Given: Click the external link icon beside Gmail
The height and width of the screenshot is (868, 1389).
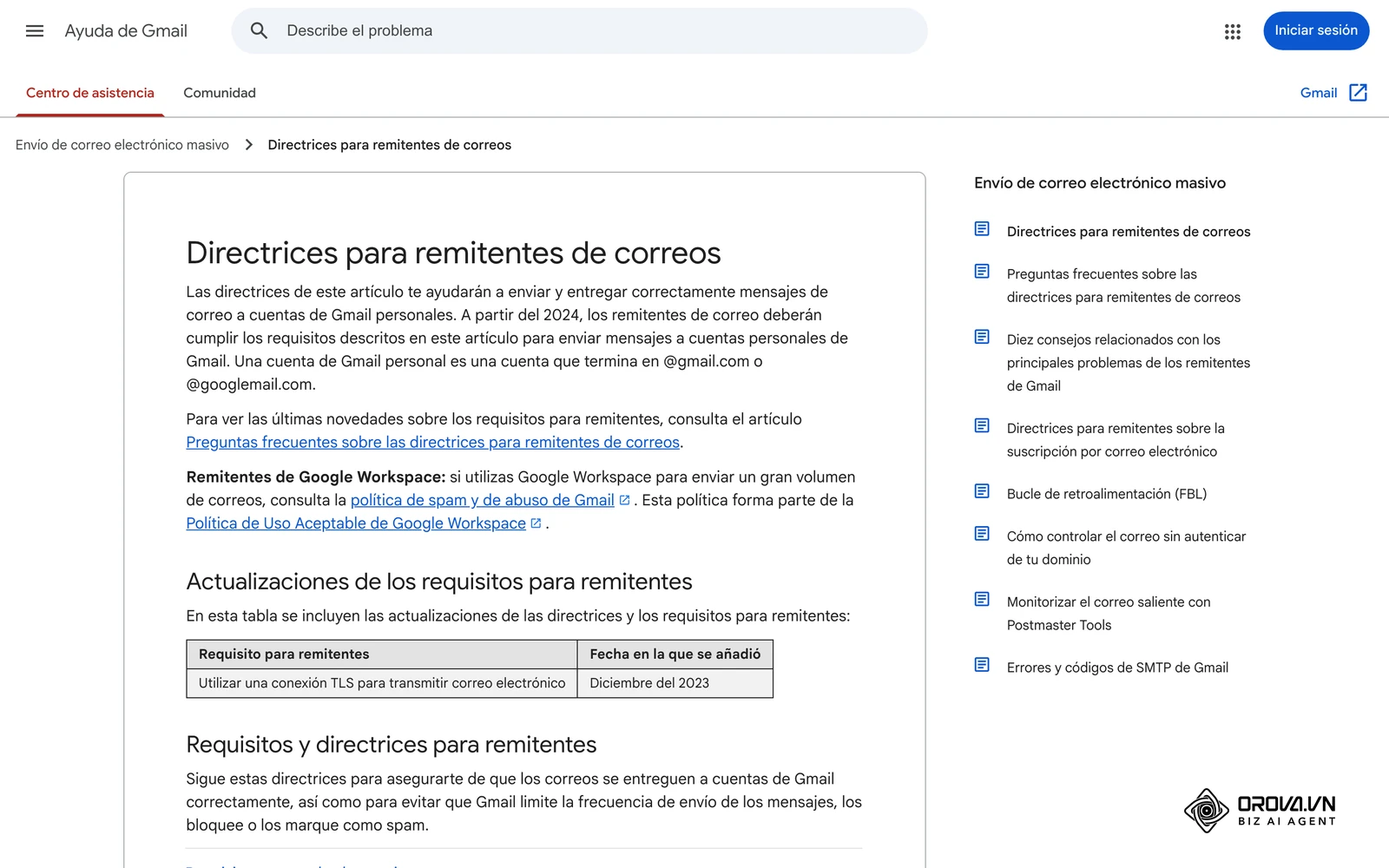Looking at the screenshot, I should 1359,93.
